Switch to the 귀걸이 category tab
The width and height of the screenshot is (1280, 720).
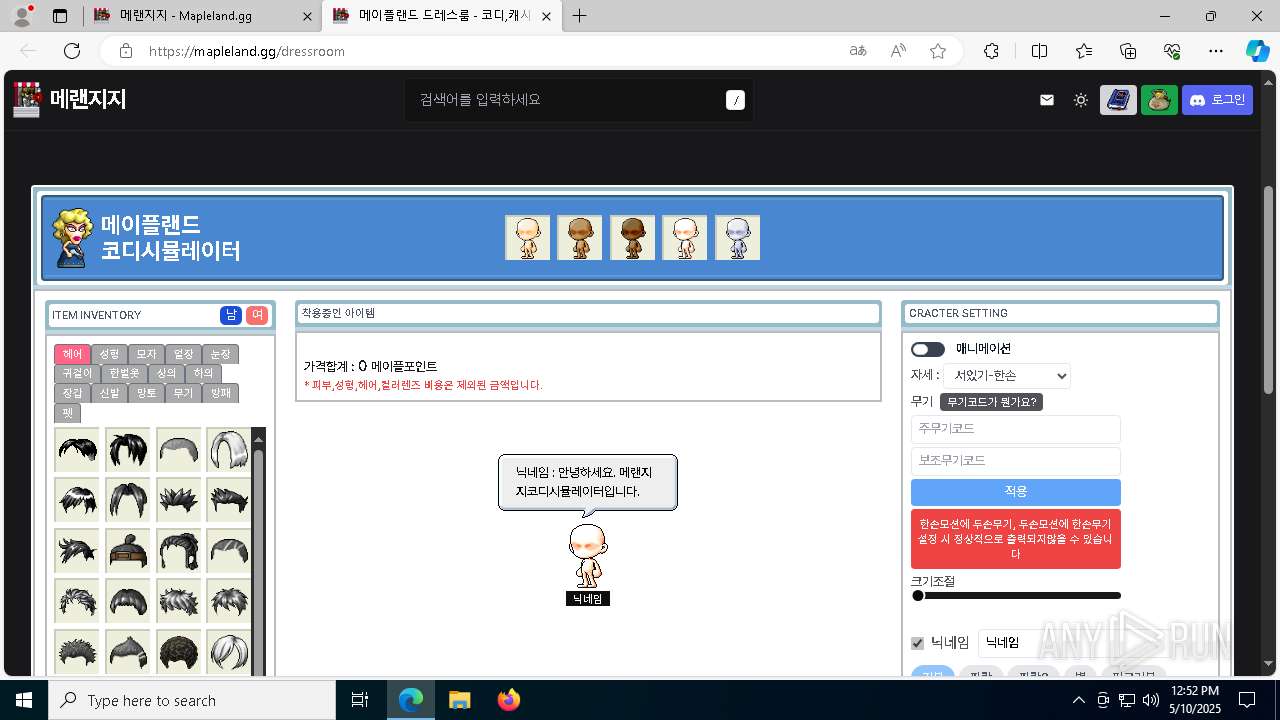77,373
